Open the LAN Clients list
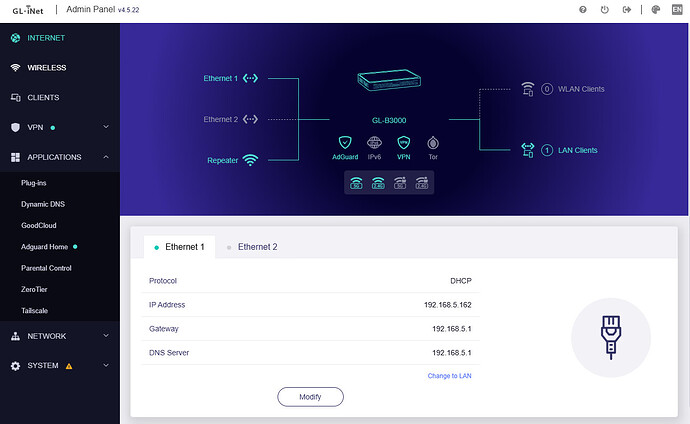The height and width of the screenshot is (424, 690). click(572, 150)
